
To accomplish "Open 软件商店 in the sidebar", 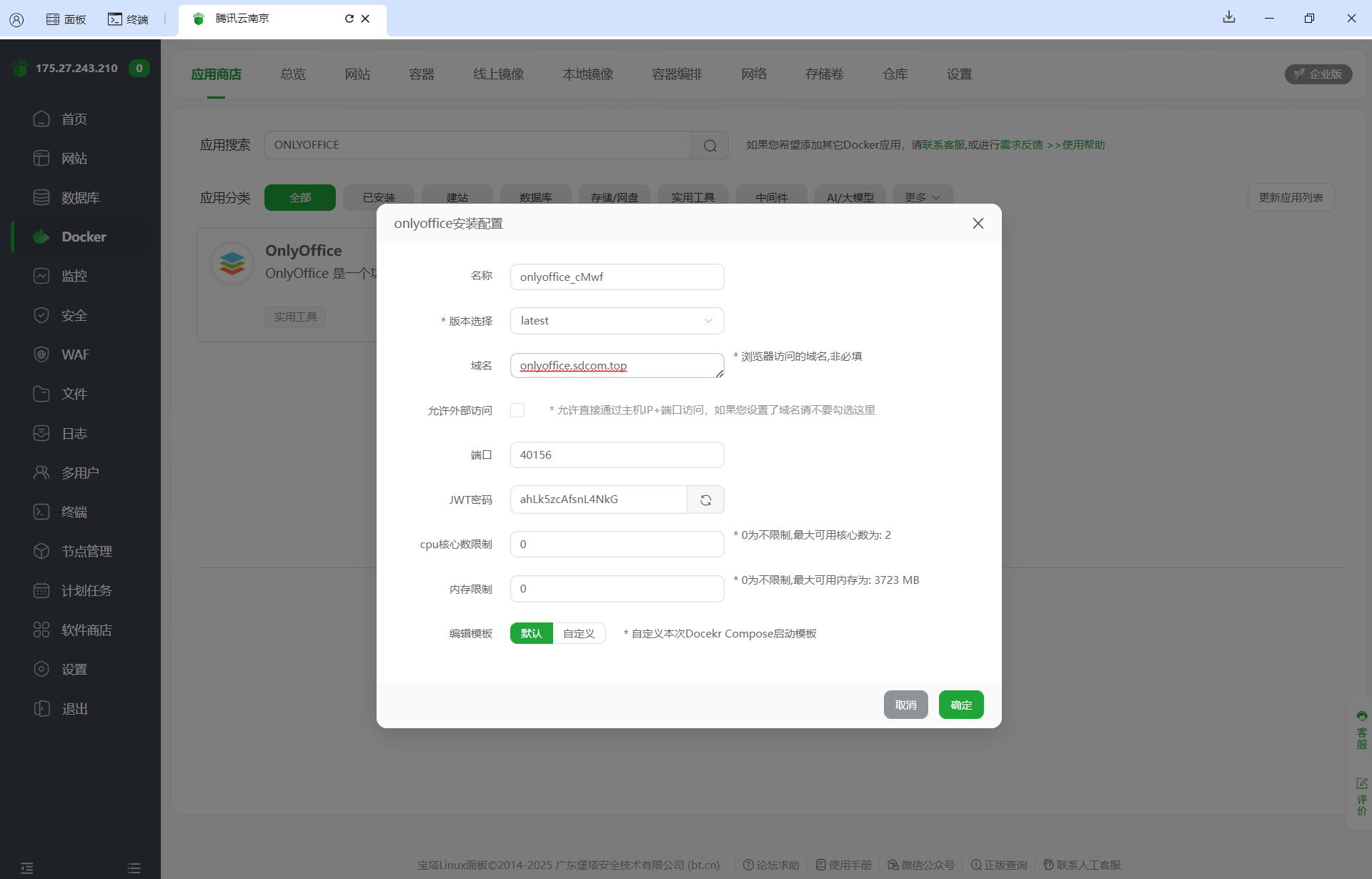I will (x=86, y=630).
